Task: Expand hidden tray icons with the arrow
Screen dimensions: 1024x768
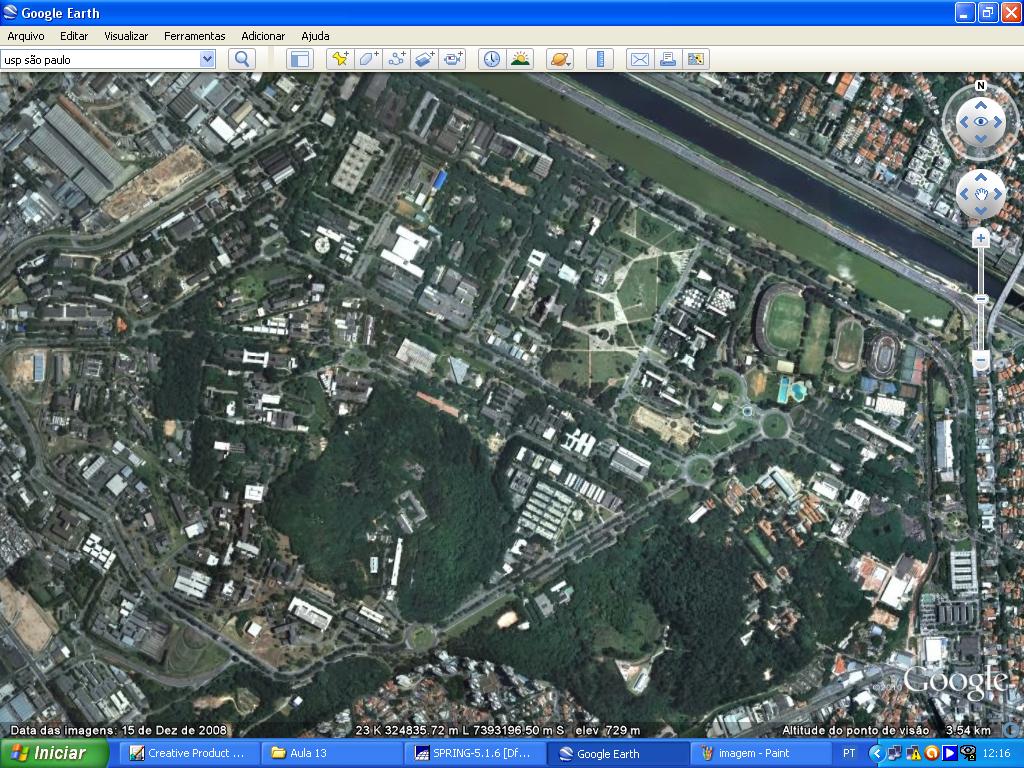Action: 876,753
